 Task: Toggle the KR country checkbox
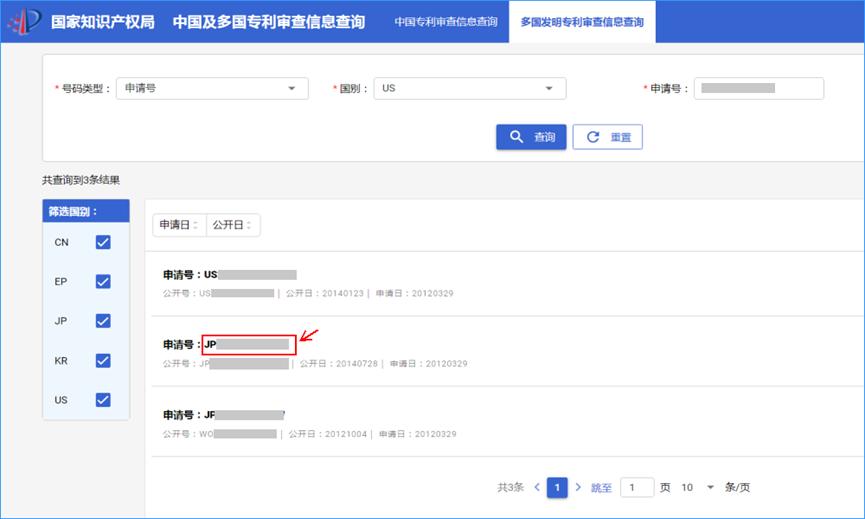(103, 360)
